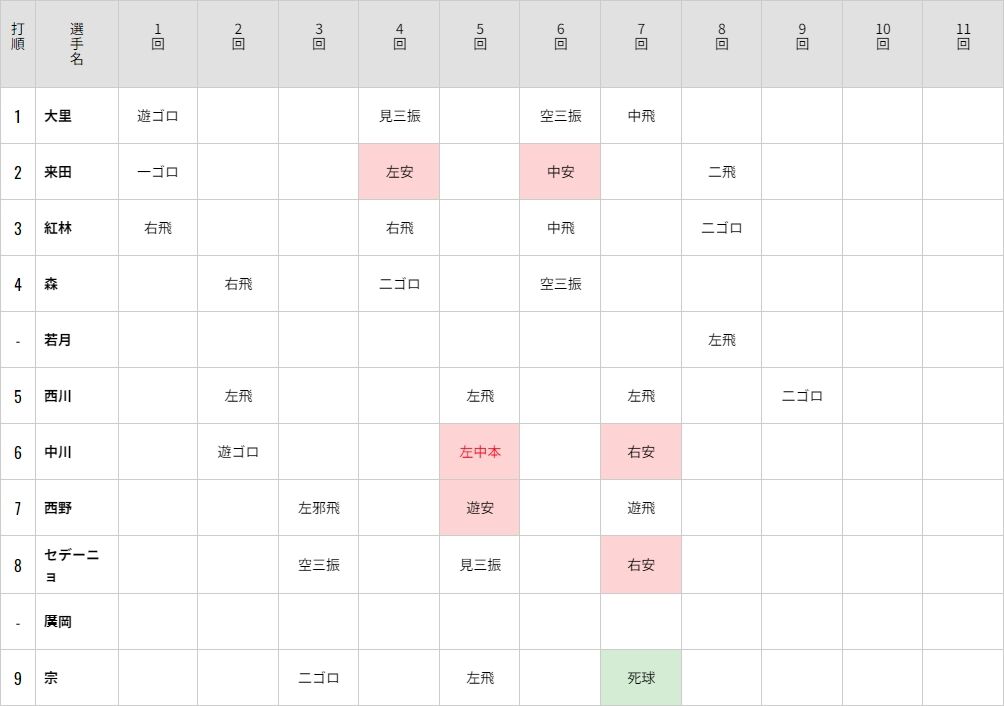The width and height of the screenshot is (1004, 706).
Task: Click the red 左中本 home run cell
Action: (480, 452)
